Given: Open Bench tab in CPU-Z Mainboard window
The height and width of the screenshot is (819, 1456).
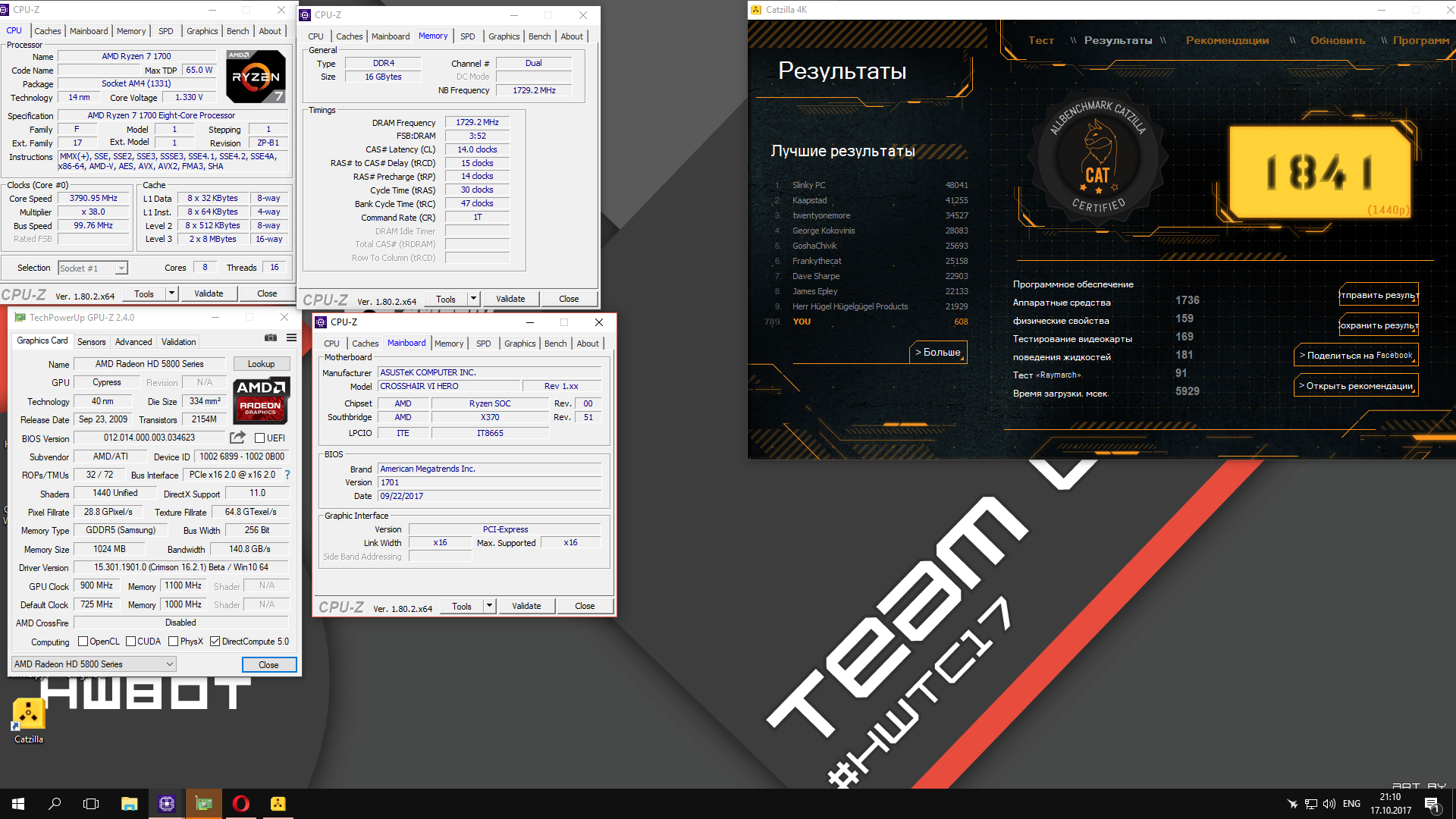Looking at the screenshot, I should [x=555, y=344].
